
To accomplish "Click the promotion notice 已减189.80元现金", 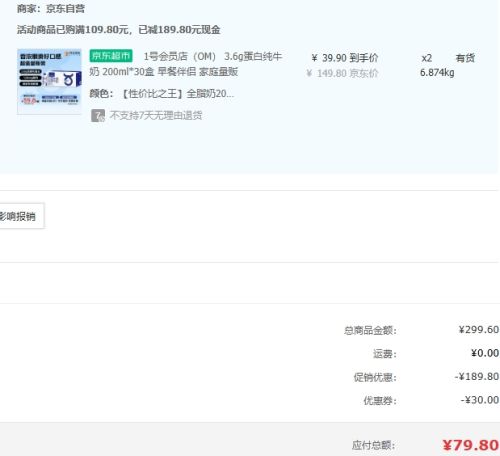I will point(179,30).
